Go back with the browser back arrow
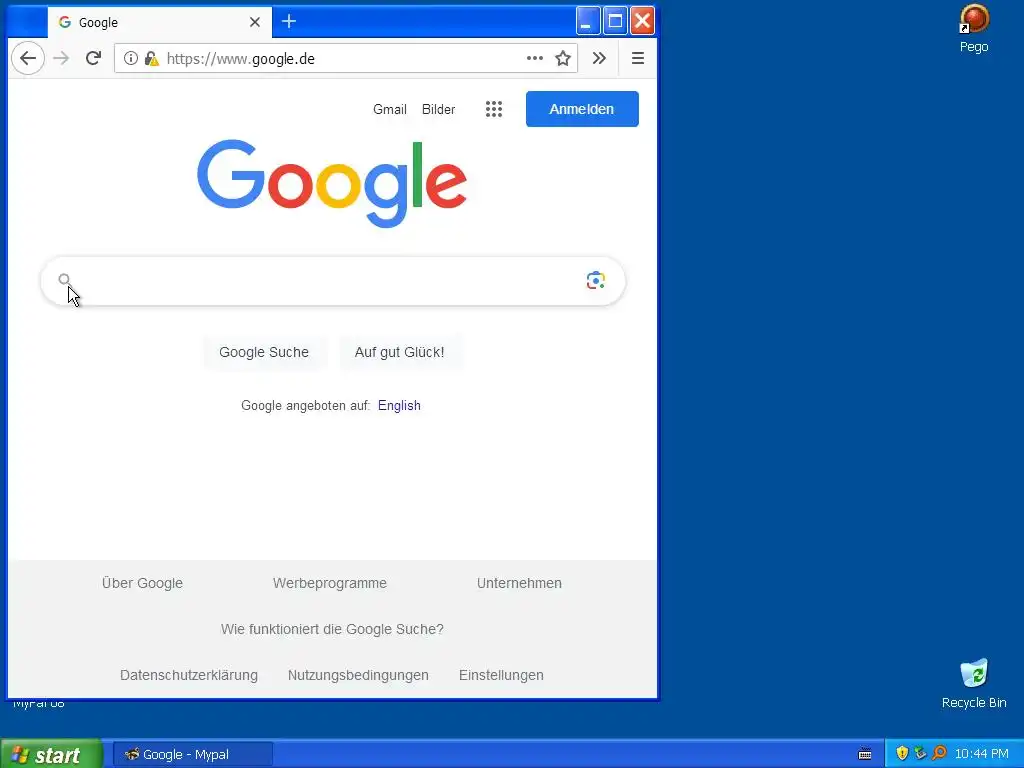The width and height of the screenshot is (1024, 768). (x=28, y=58)
